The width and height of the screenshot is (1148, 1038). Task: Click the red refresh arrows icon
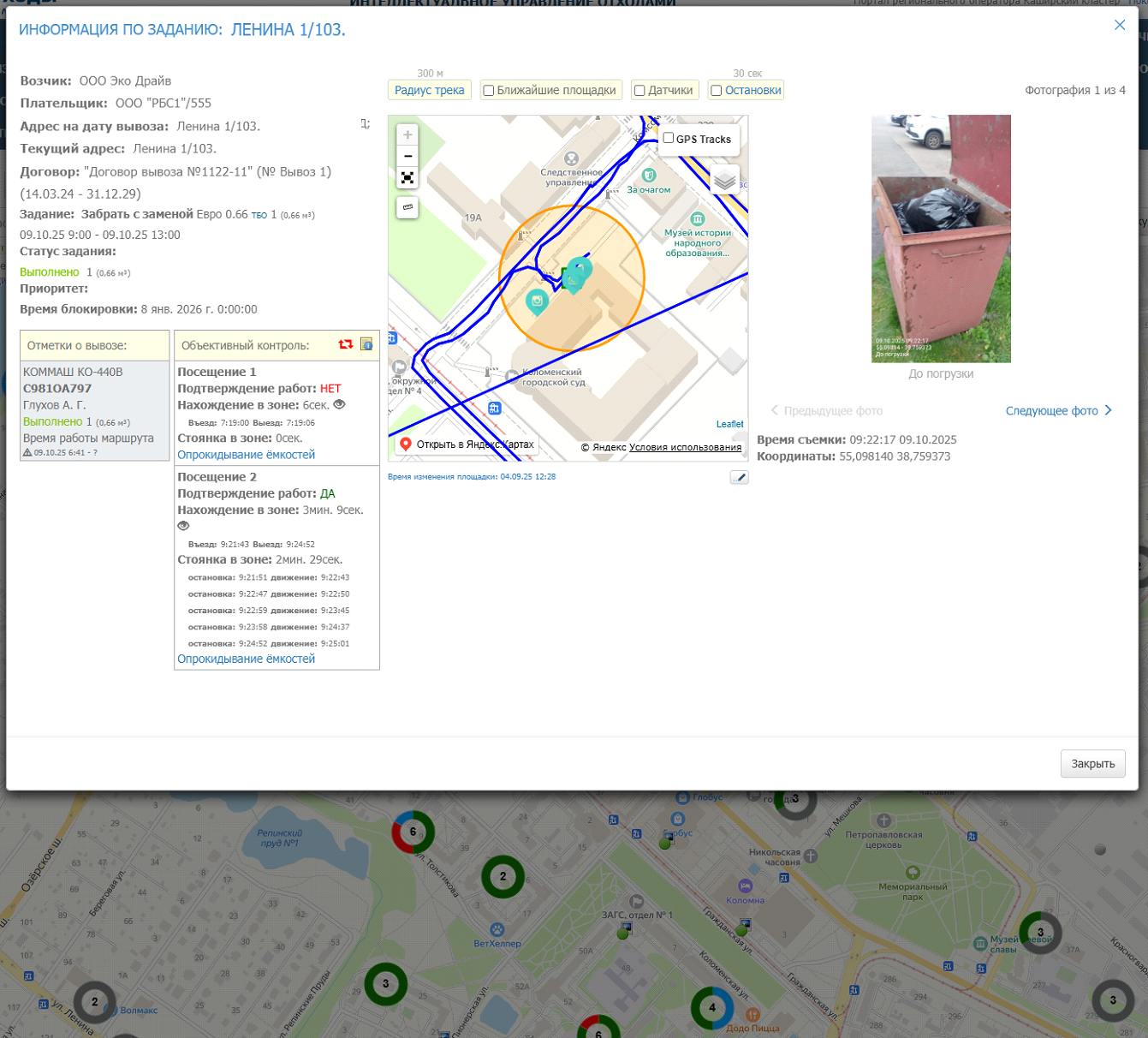(345, 344)
